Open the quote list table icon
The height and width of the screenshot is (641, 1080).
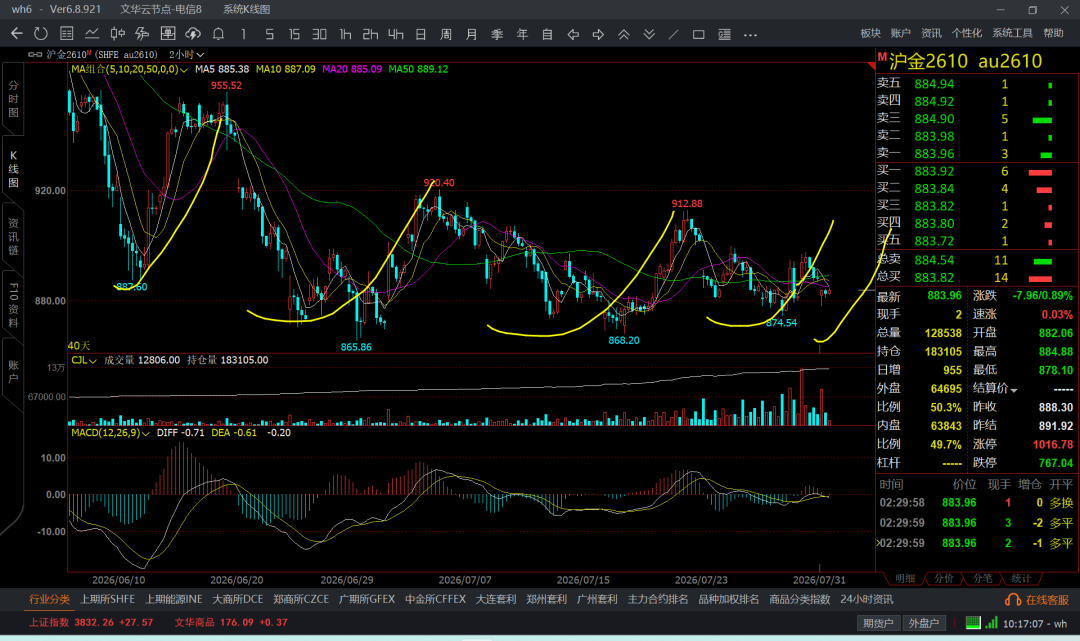pyautogui.click(x=67, y=34)
